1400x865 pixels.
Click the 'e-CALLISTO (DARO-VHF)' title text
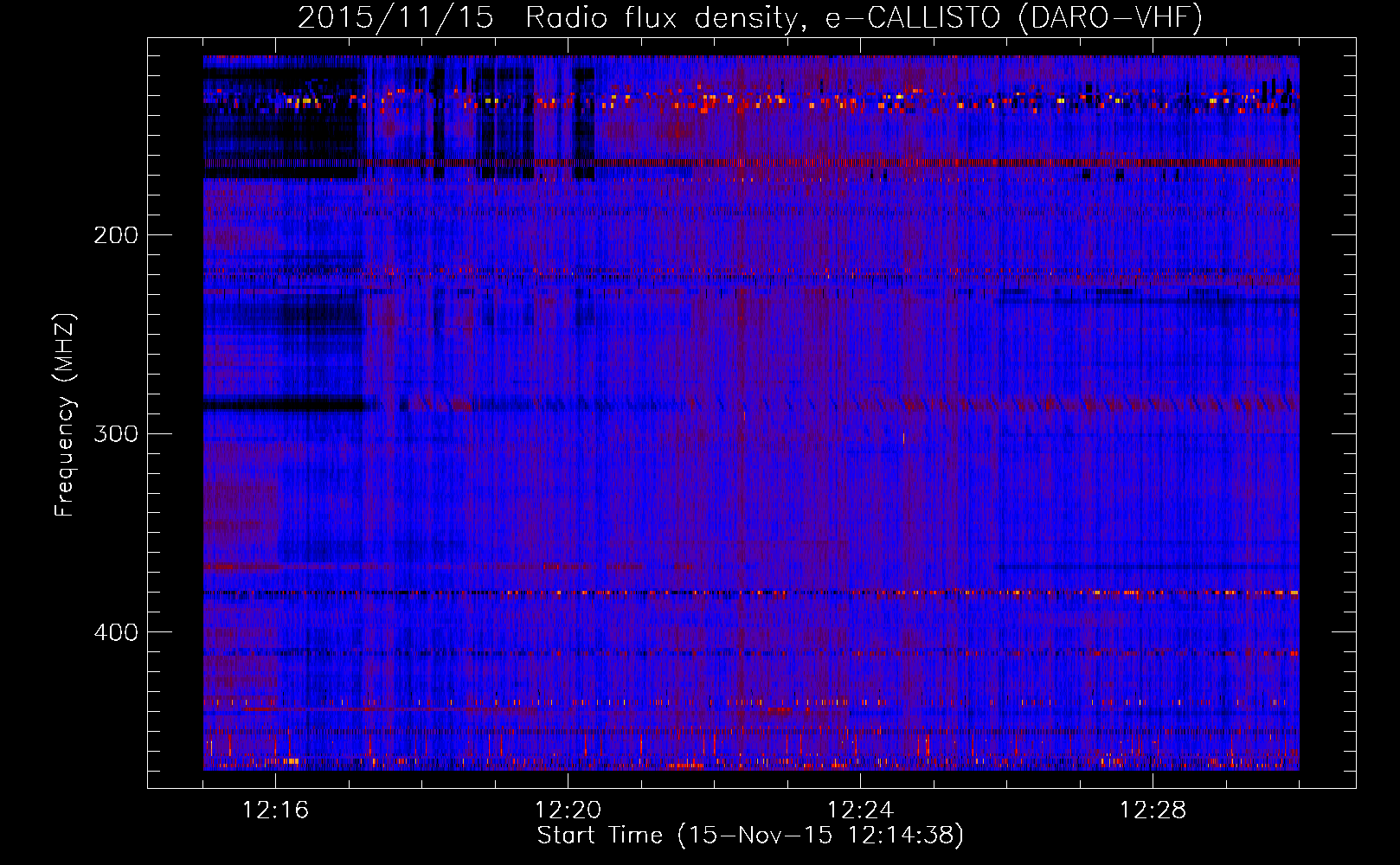[1013, 17]
